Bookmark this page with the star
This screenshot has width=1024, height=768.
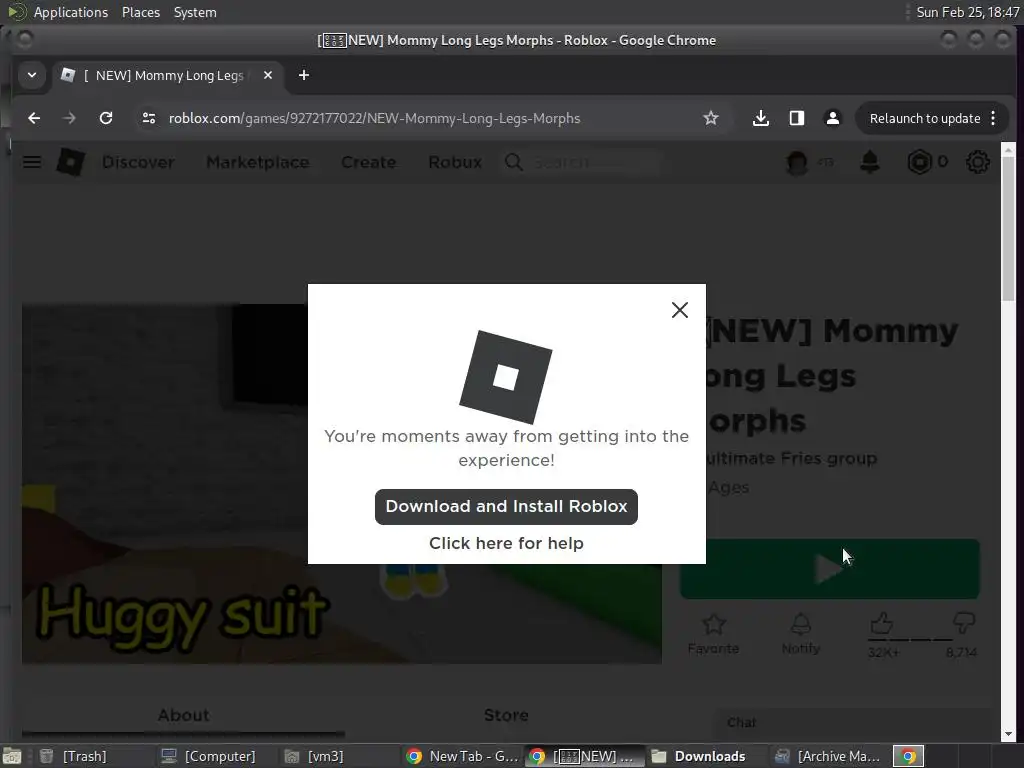[711, 118]
